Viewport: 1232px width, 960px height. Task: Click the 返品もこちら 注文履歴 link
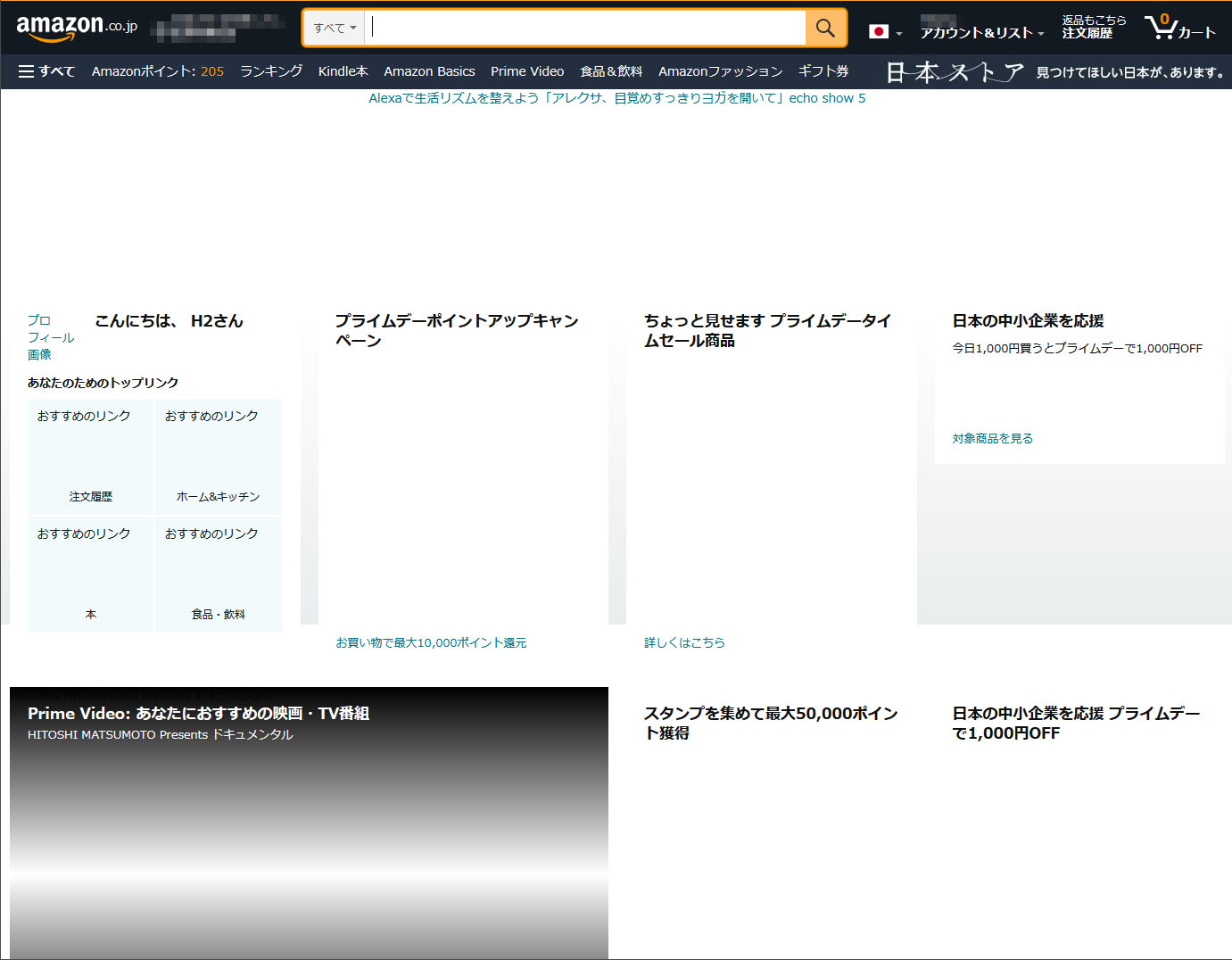tap(1093, 27)
